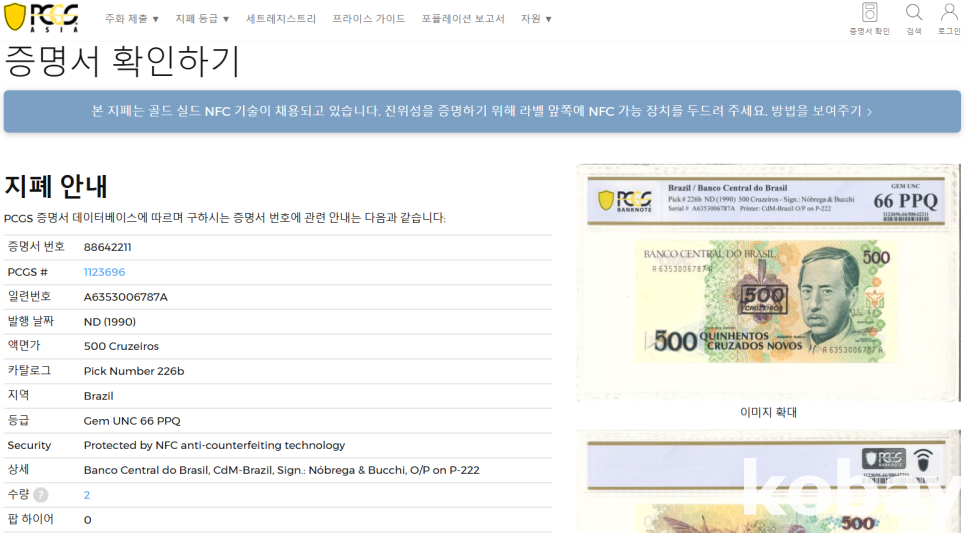Viewport: 966px width, 533px height.
Task: Follow the PCGS # 1123696 link
Action: coord(104,272)
